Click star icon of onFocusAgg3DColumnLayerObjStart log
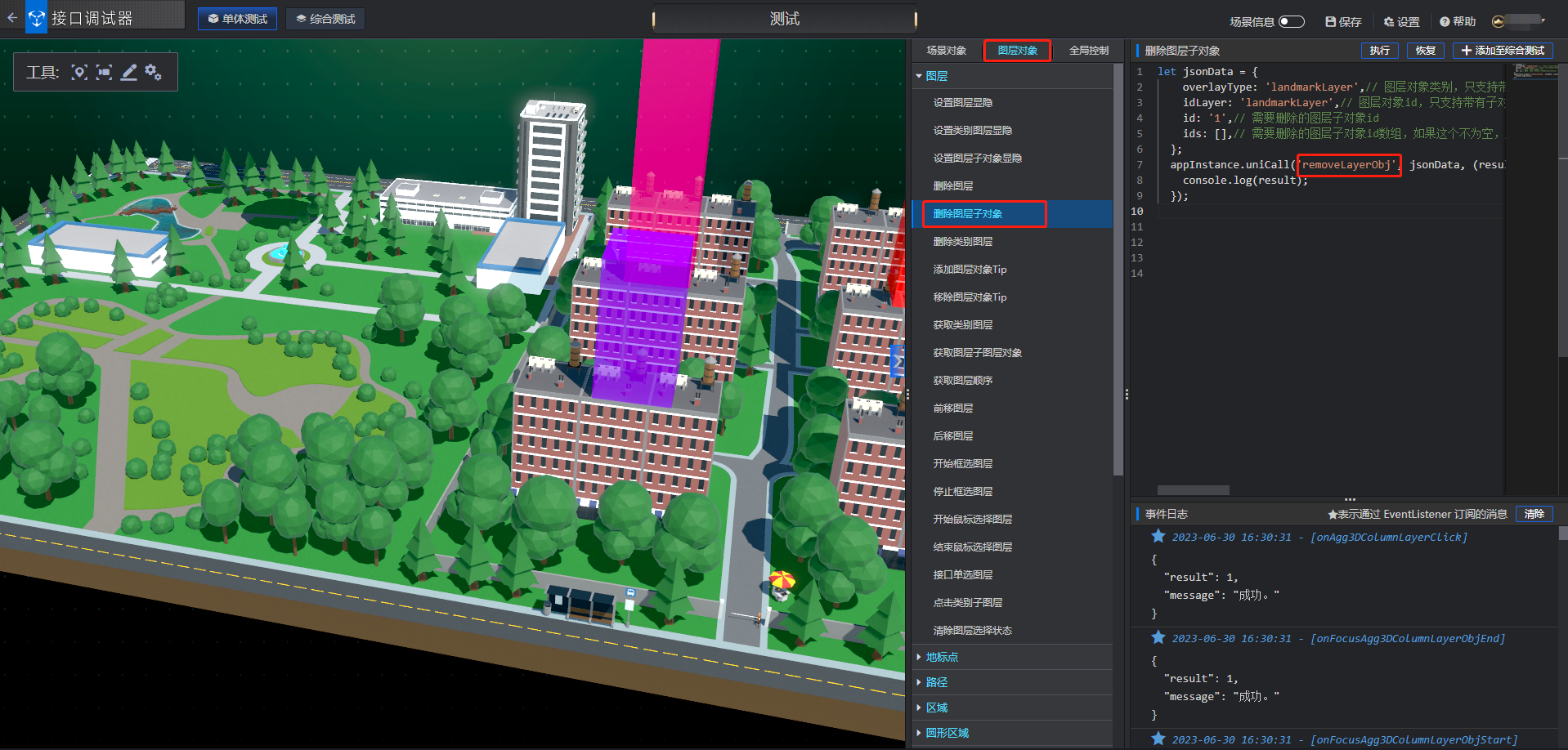This screenshot has width=1568, height=750. click(x=1158, y=739)
